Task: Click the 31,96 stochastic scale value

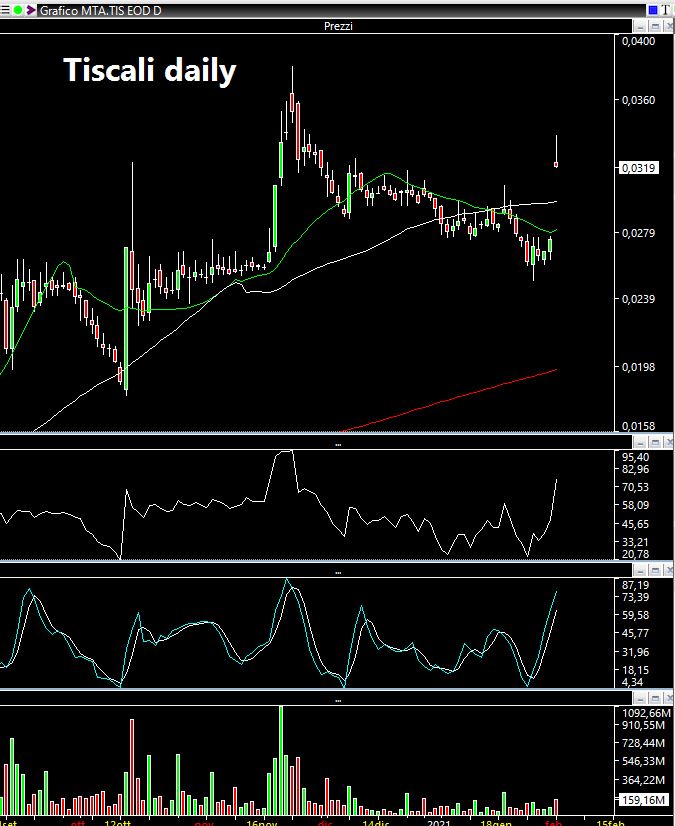Action: pos(635,652)
